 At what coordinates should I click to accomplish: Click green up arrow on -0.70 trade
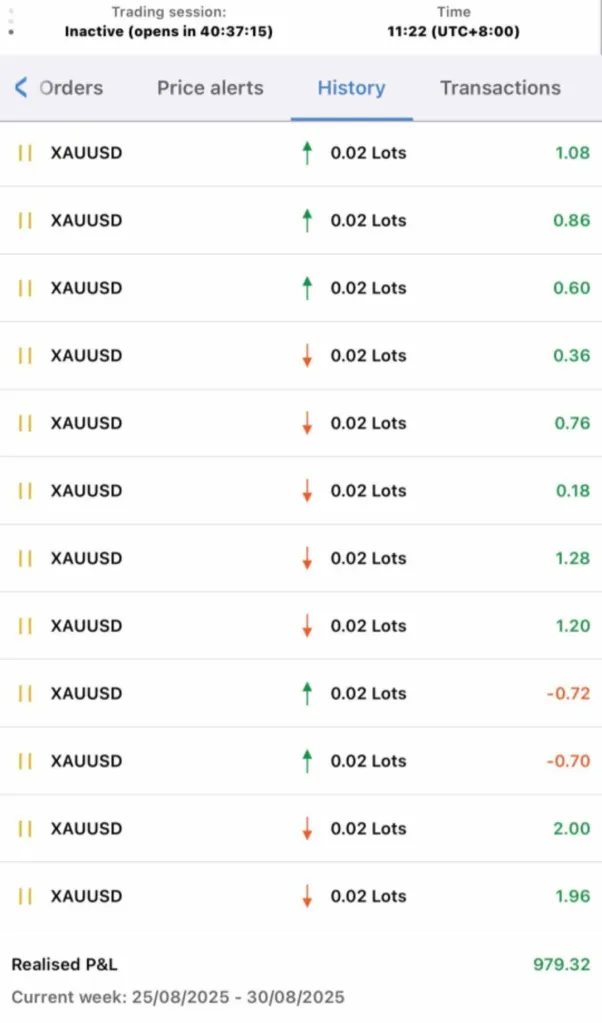(307, 761)
